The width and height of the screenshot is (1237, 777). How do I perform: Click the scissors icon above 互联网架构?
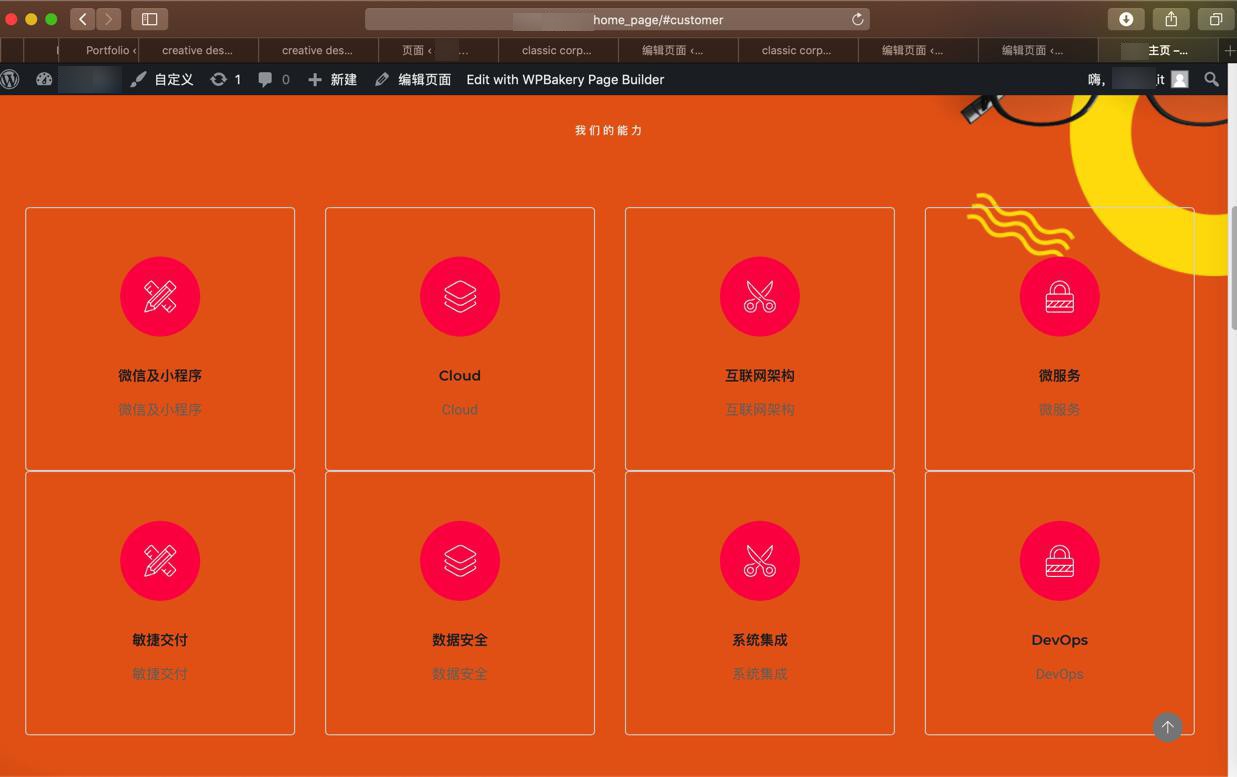click(x=760, y=297)
